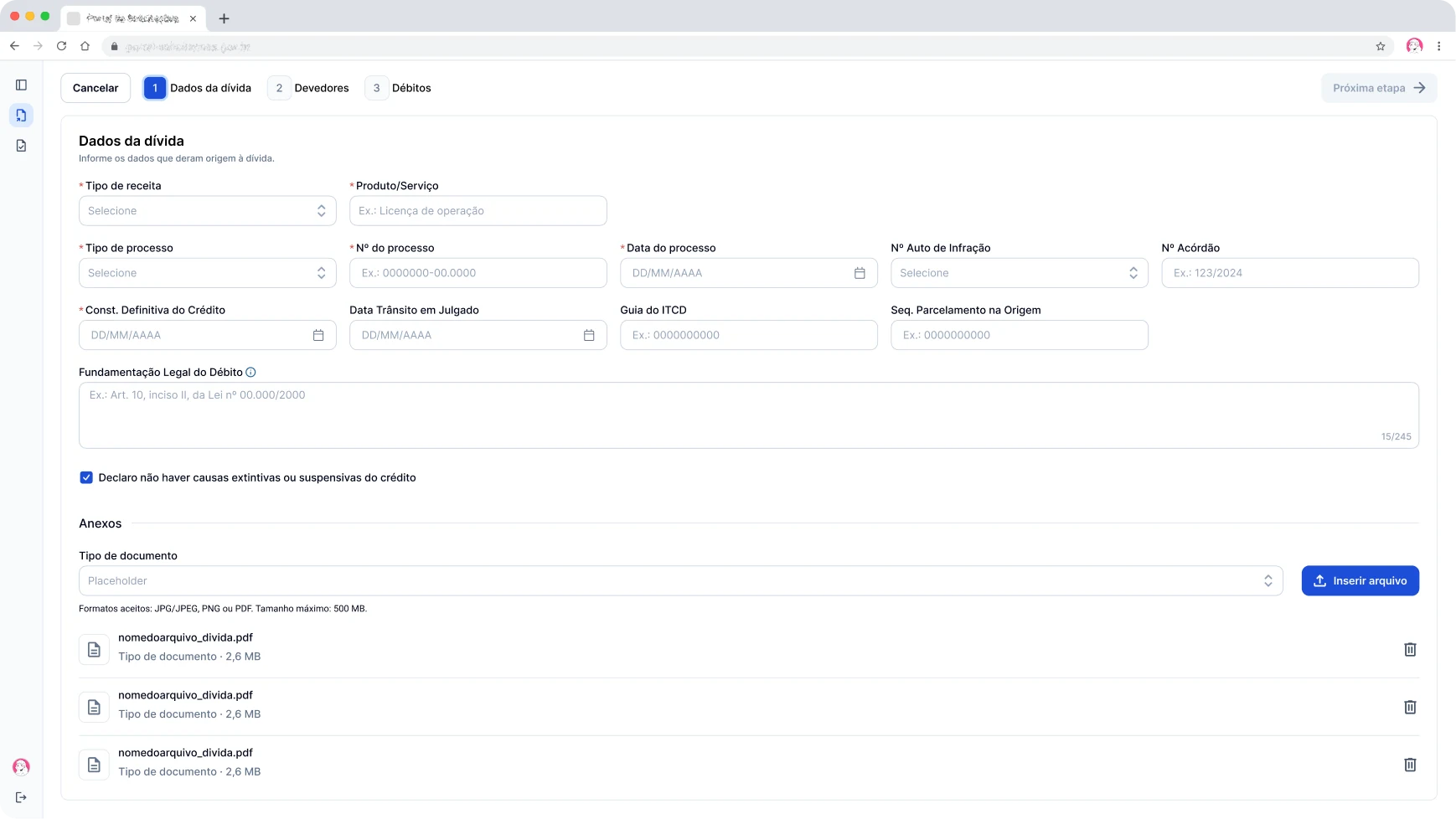Click into the Nº Acórdão field
Viewport: 1456px width, 819px height.
(x=1290, y=273)
